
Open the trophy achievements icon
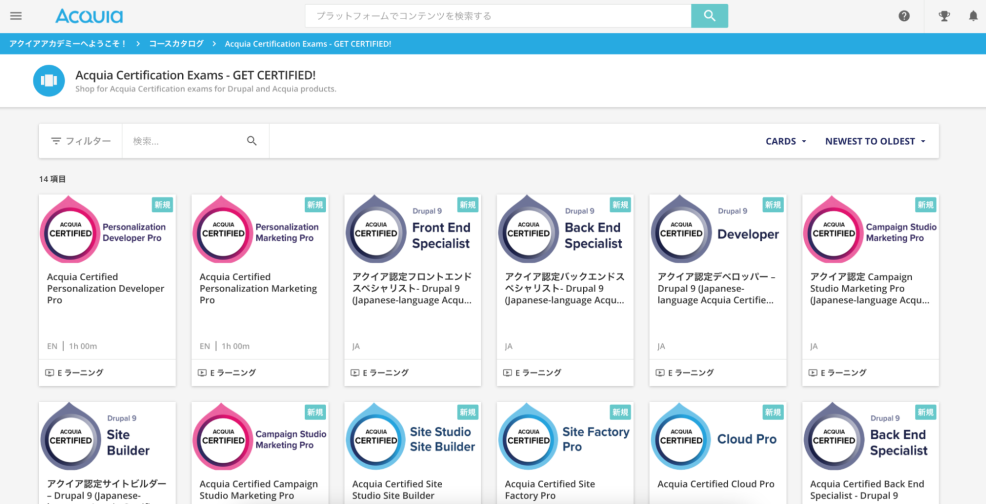point(944,16)
